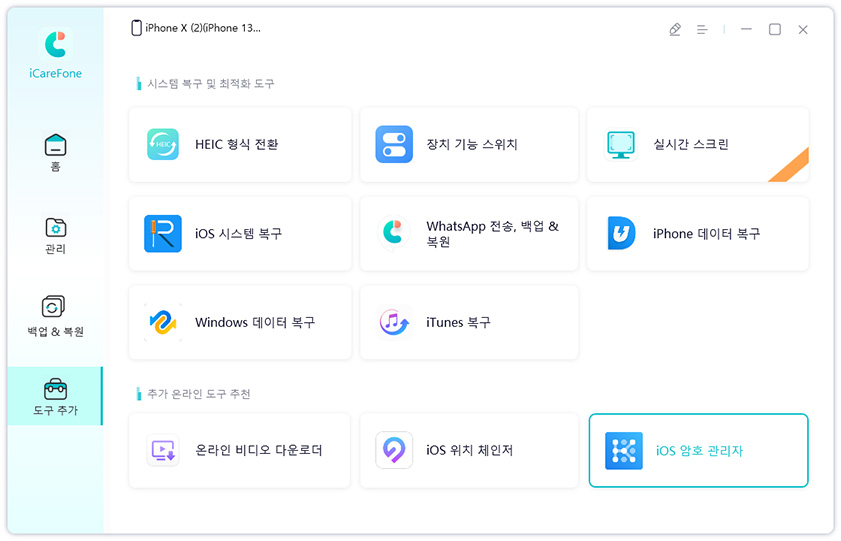The image size is (841, 541).
Task: Open iOS 암호 관리자 label
Action: click(699, 451)
